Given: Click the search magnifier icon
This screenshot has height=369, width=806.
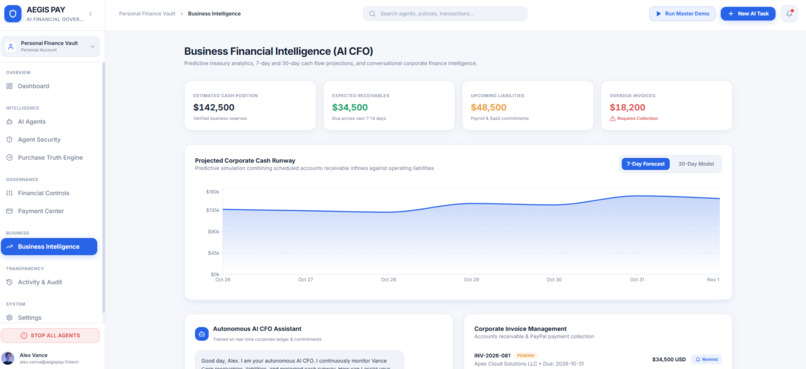Looking at the screenshot, I should point(372,14).
